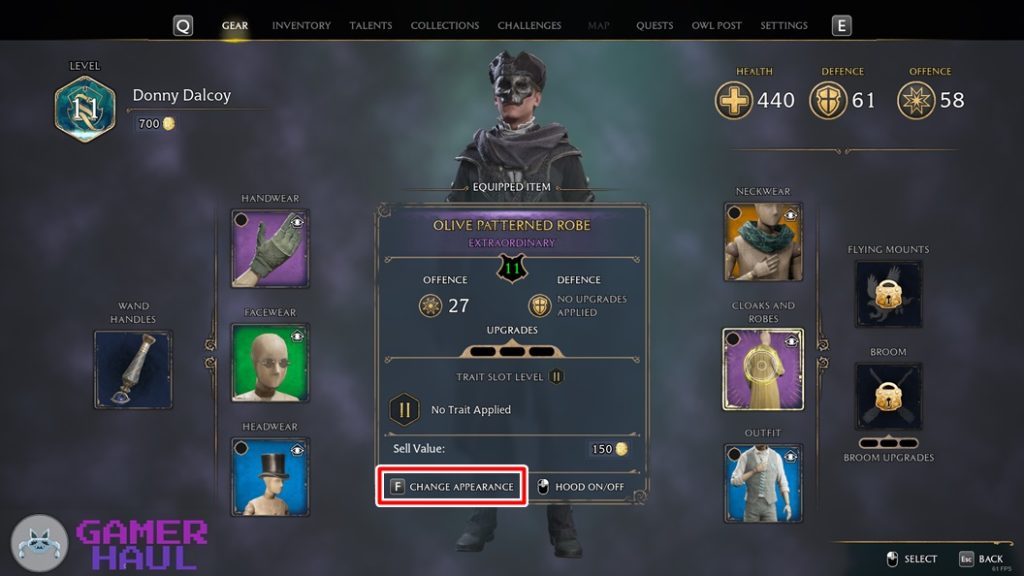Click the Change Appearance button

[x=452, y=486]
